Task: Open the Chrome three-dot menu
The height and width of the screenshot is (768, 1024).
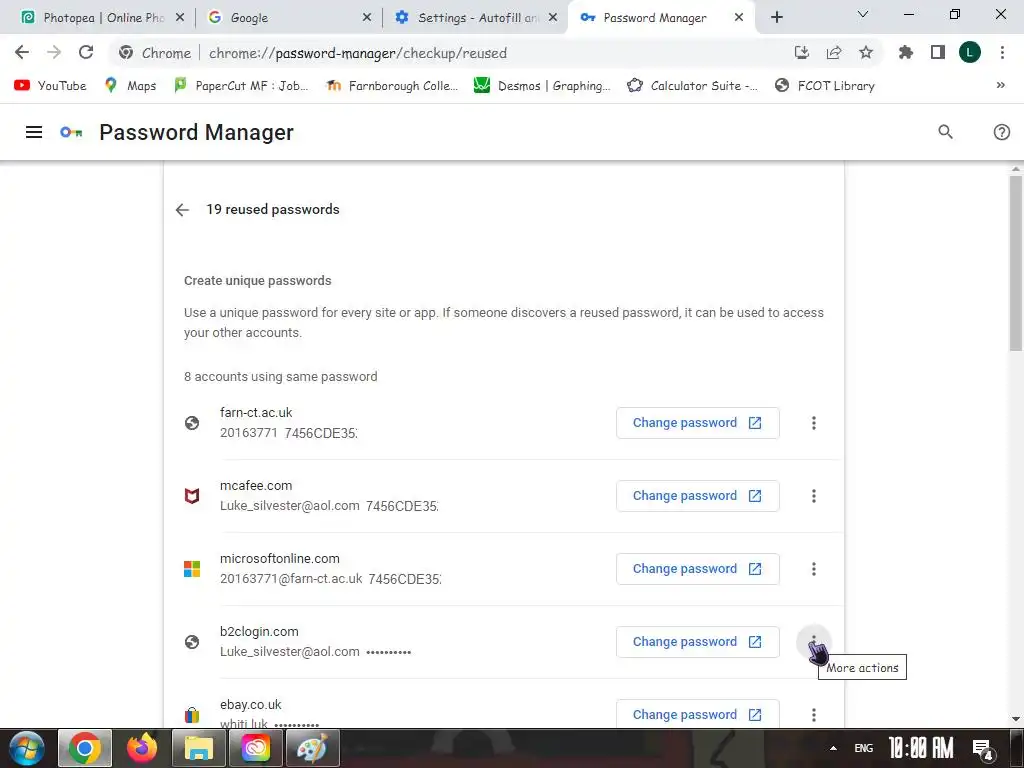Action: (1002, 53)
